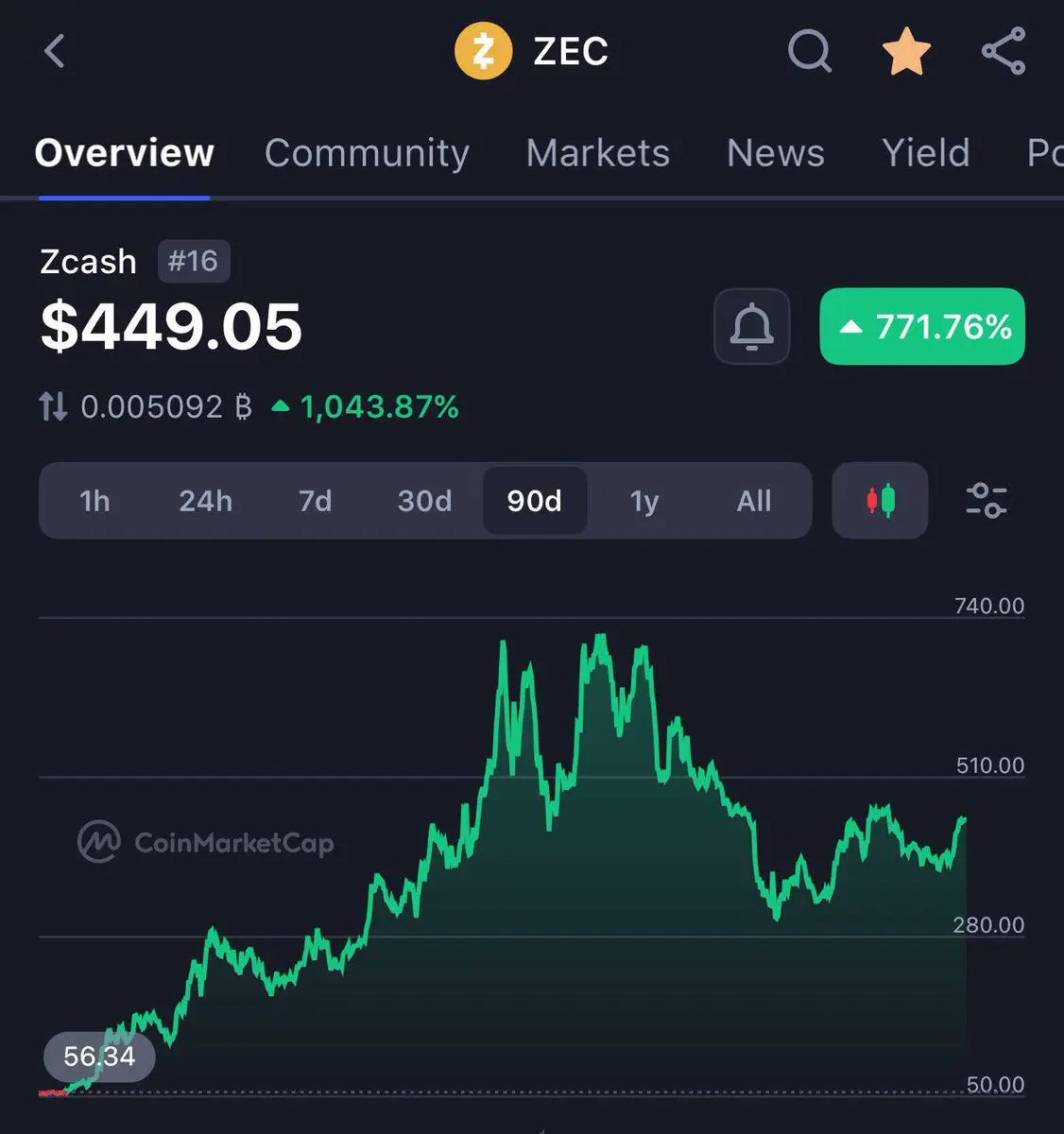
Task: Switch to candlestick chart view
Action: coord(880,500)
